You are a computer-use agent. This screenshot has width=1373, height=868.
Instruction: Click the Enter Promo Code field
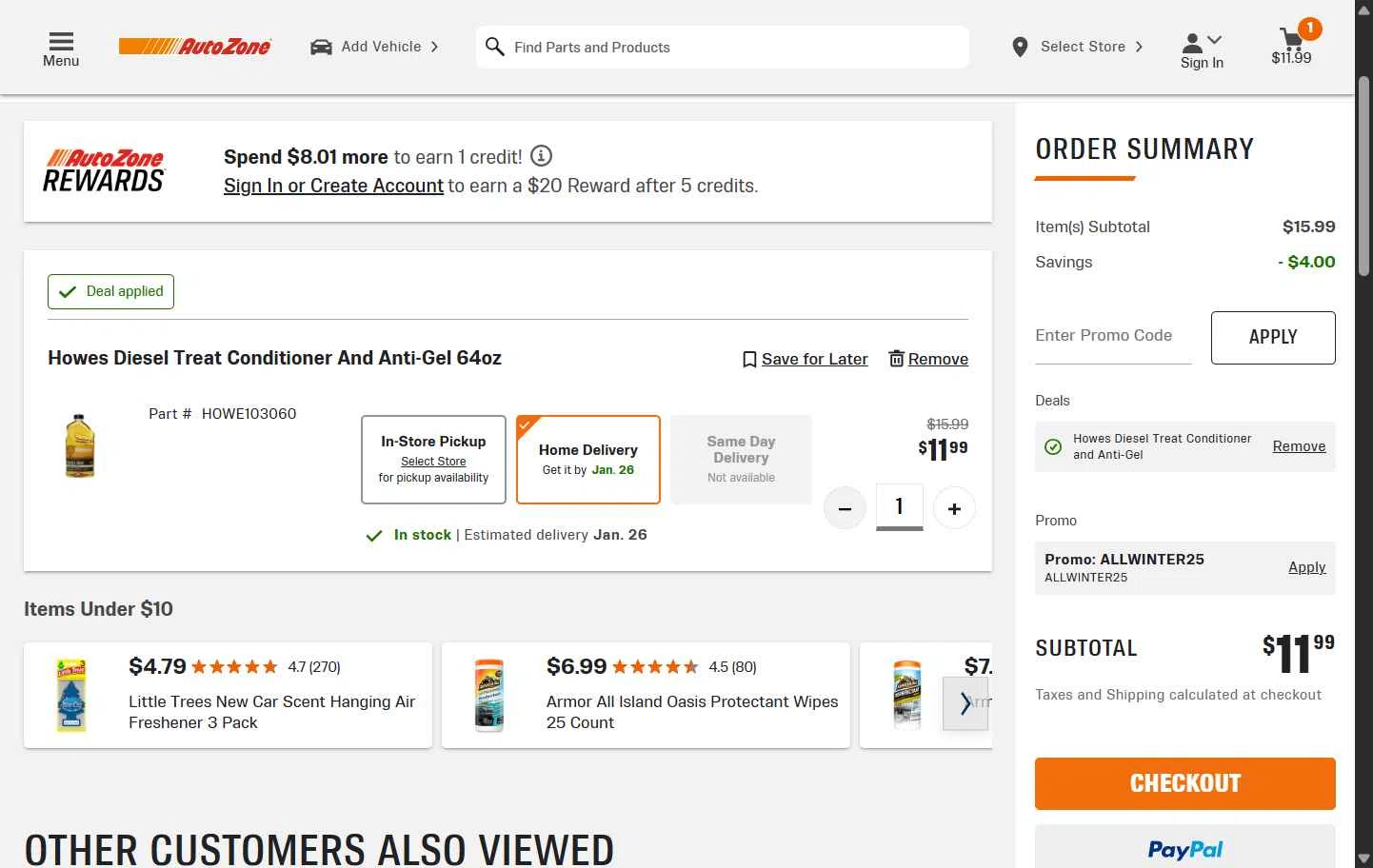(1113, 336)
